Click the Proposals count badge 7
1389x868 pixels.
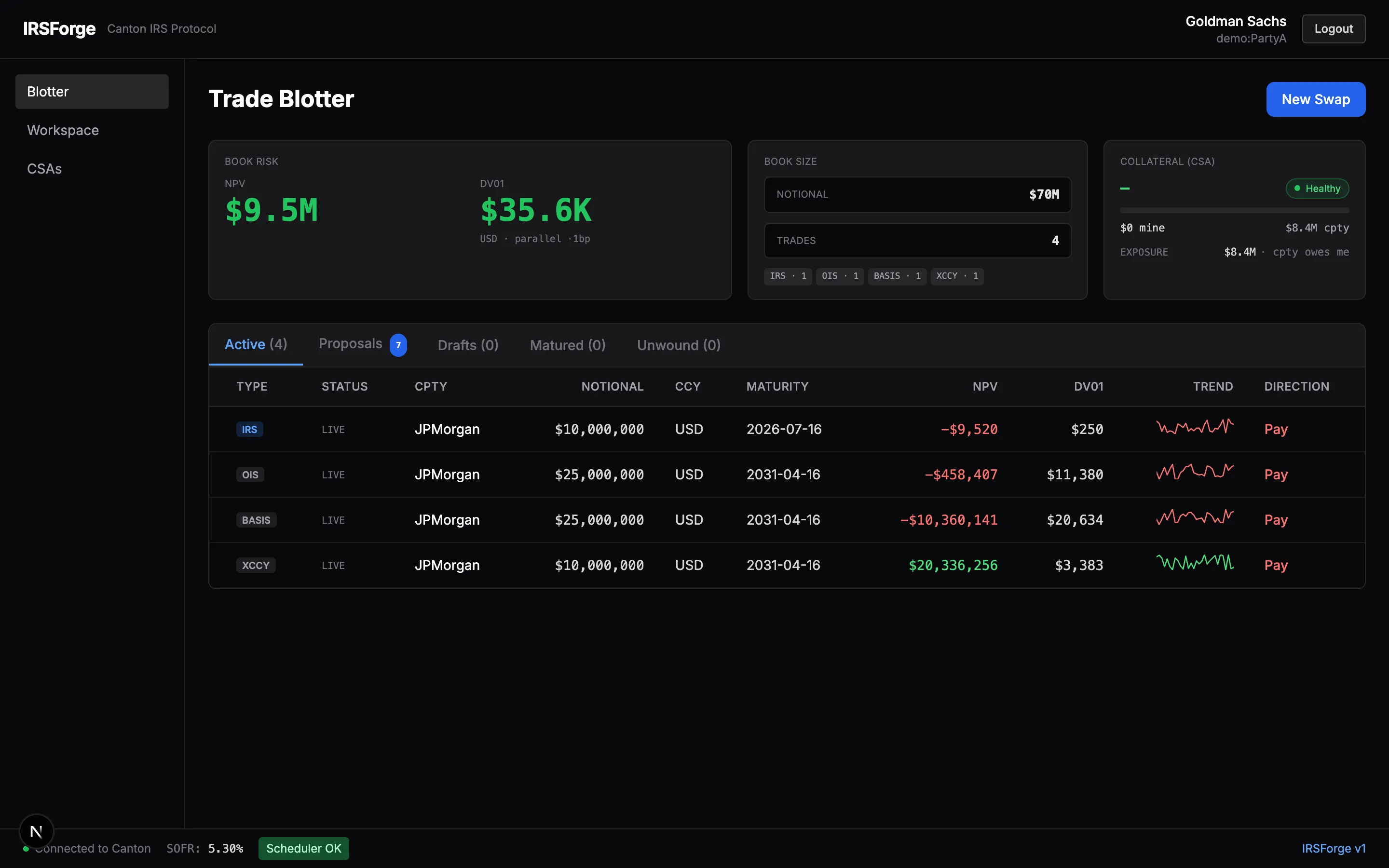pos(398,345)
